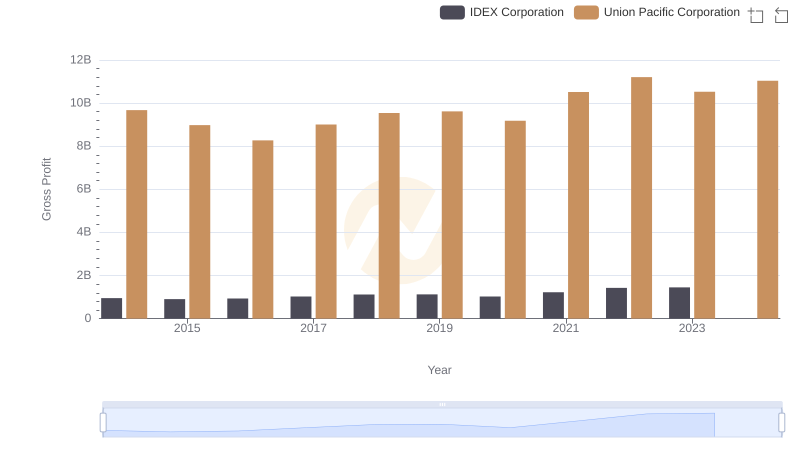The image size is (800, 461).
Task: Click the IDEX Corporation bar for 2019
Action: pyautogui.click(x=427, y=306)
